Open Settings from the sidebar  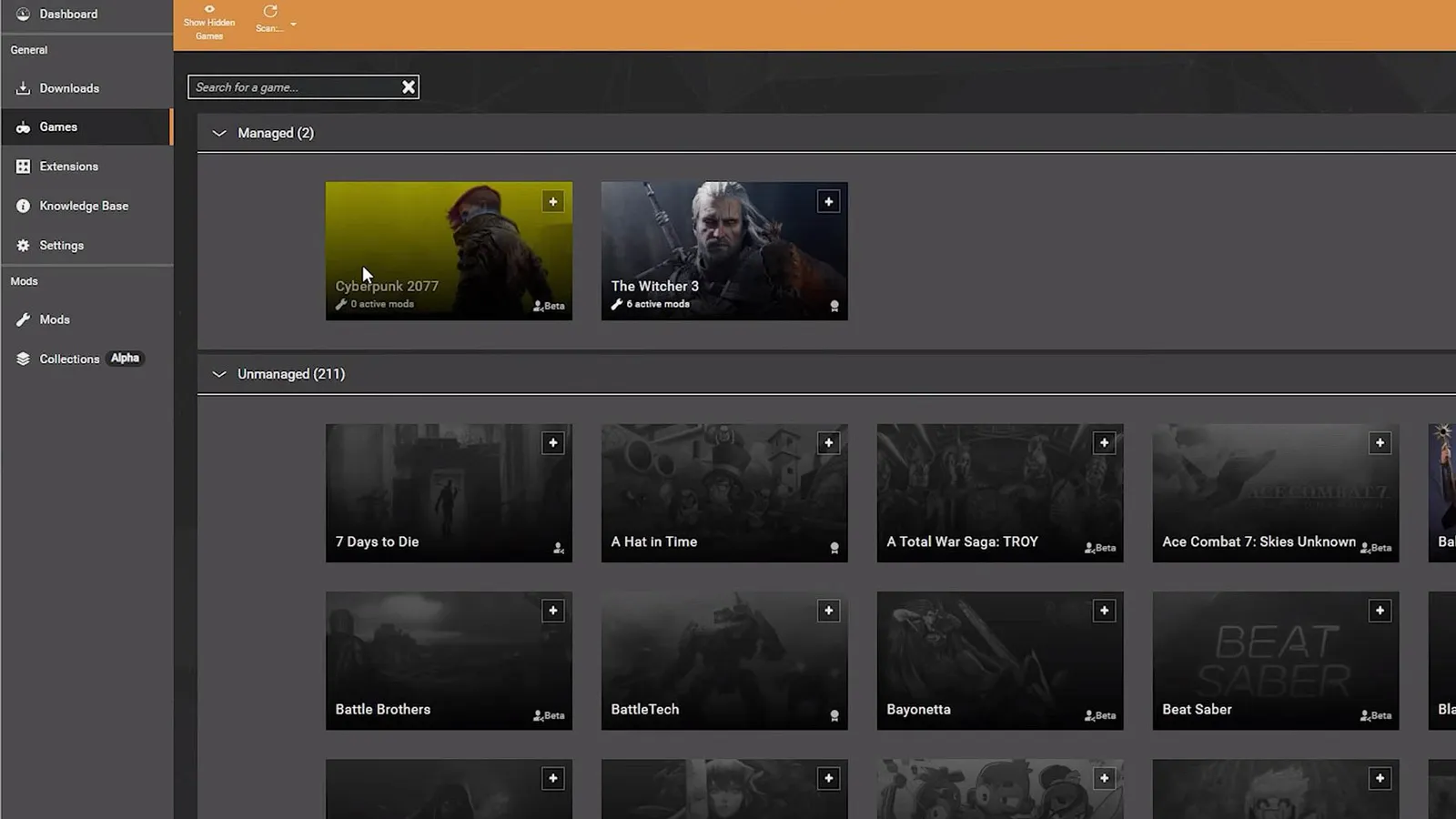61,246
